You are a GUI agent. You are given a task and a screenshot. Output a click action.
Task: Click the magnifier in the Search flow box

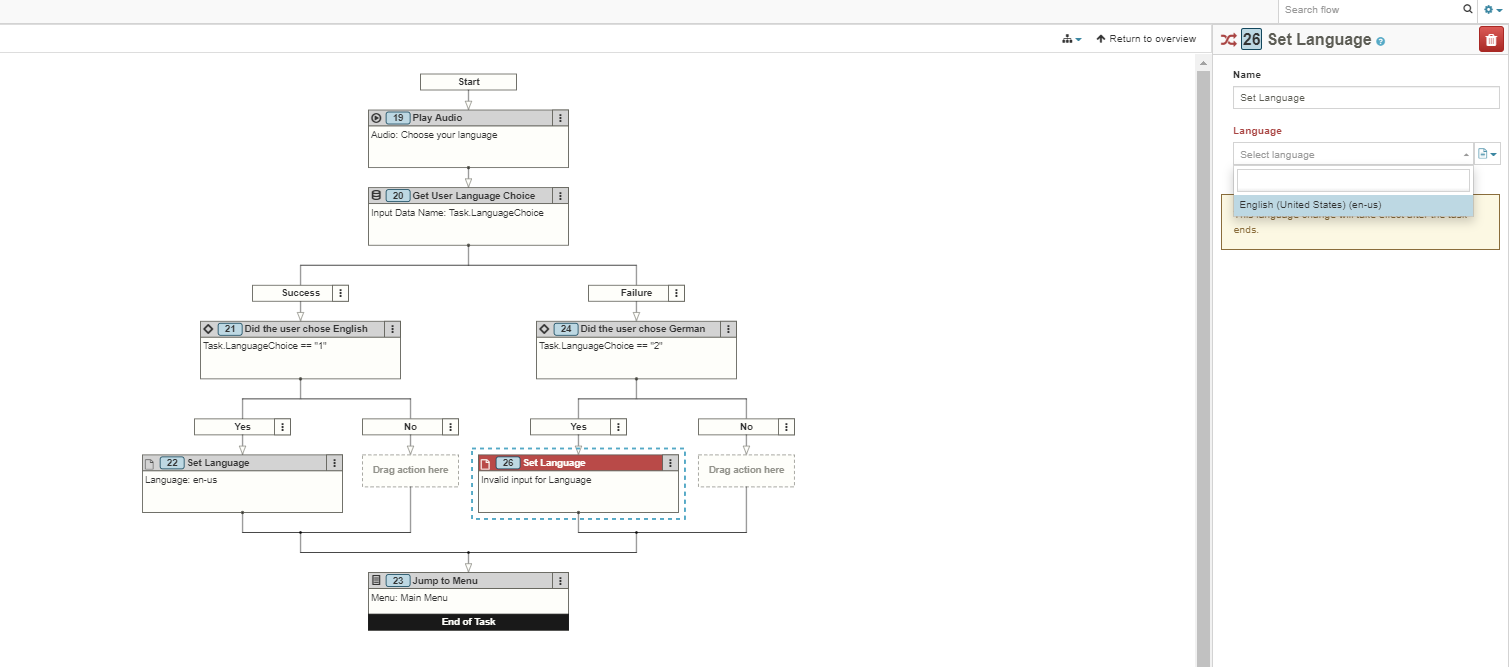tap(1466, 9)
